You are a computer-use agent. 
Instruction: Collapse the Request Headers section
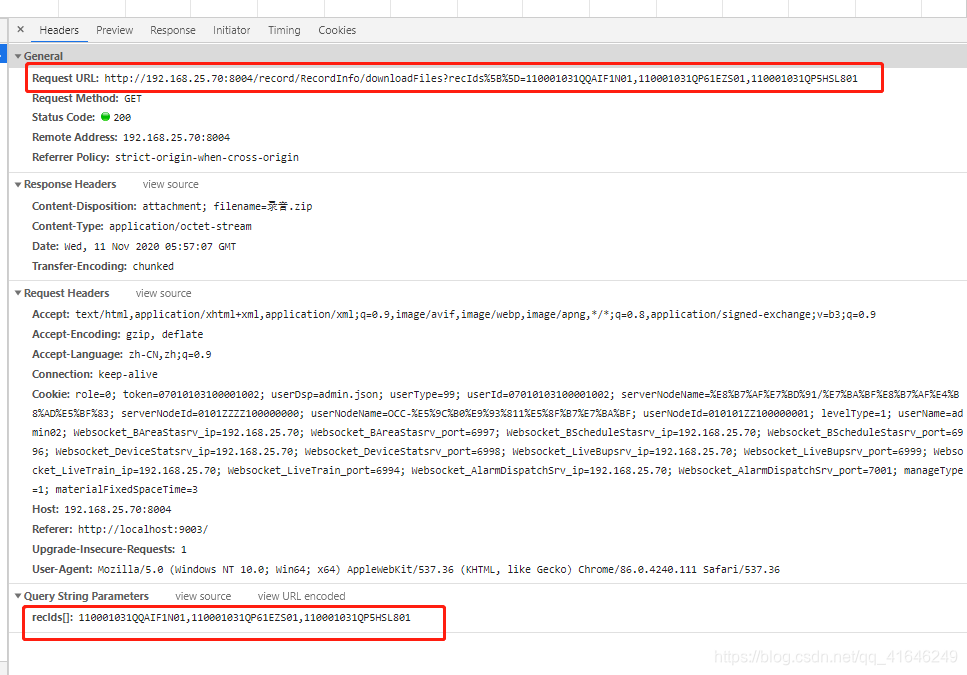click(x=20, y=293)
